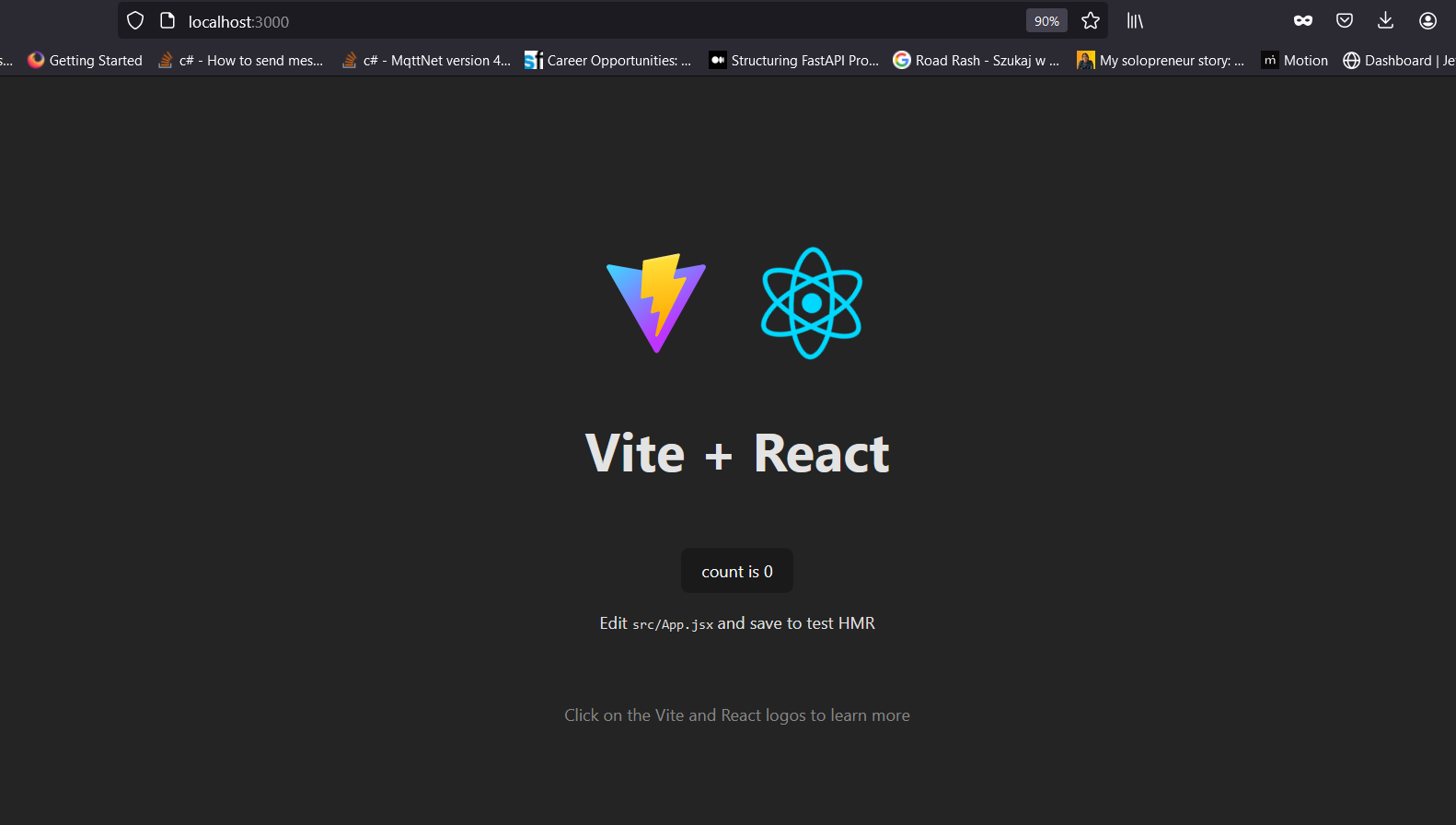Save page to Pocket icon
This screenshot has height=825, width=1456.
1345,20
